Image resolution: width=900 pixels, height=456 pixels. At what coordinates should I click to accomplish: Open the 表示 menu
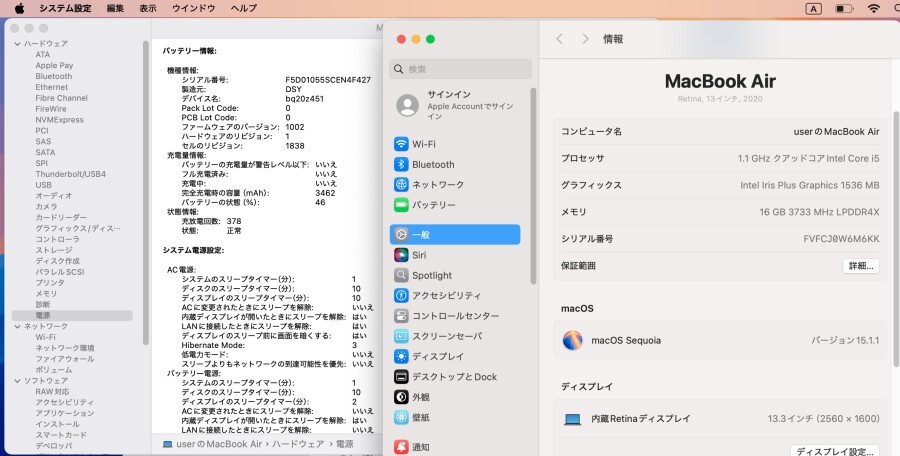(148, 8)
